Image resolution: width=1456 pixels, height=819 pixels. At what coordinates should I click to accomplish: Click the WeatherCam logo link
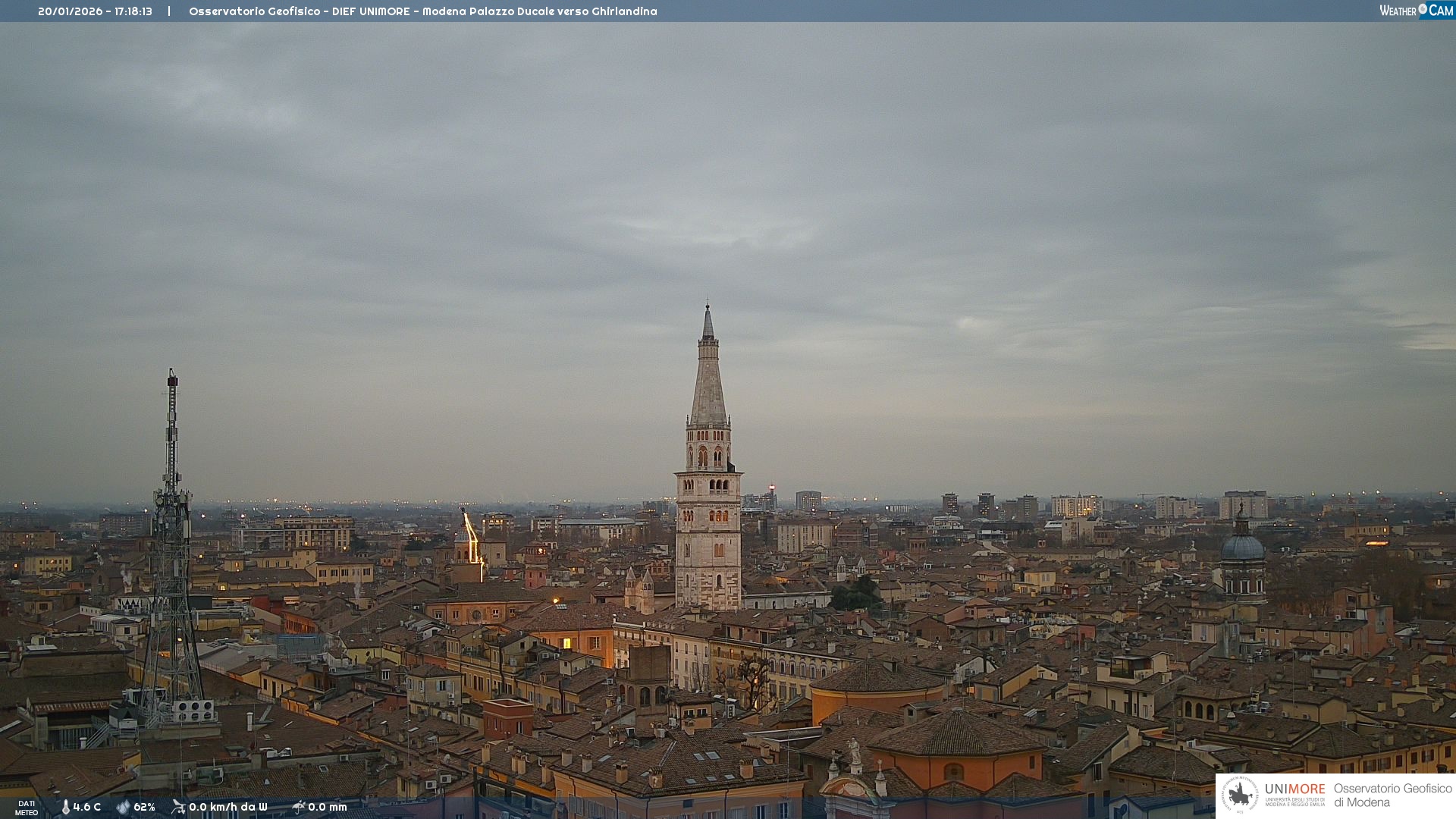pyautogui.click(x=1416, y=10)
